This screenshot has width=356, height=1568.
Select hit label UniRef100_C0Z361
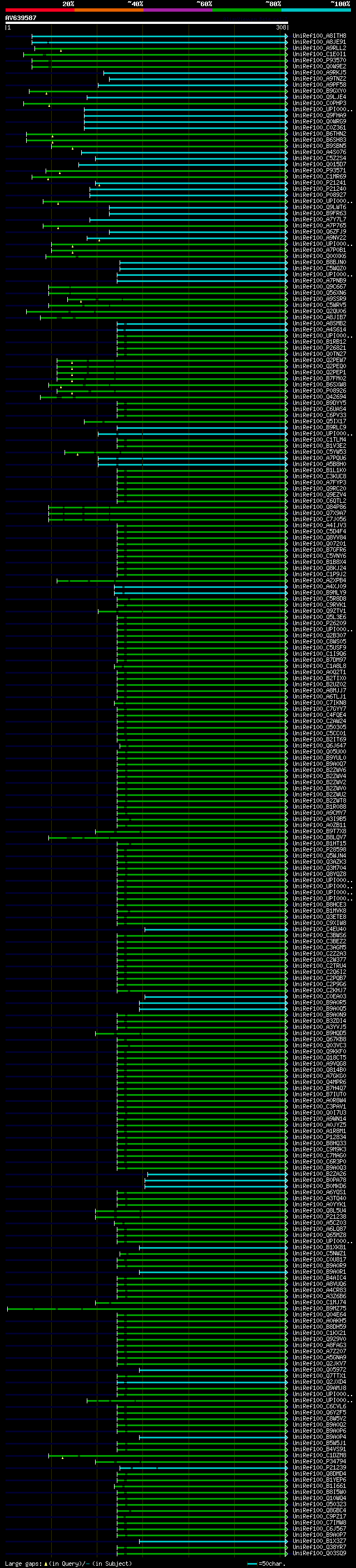click(319, 128)
